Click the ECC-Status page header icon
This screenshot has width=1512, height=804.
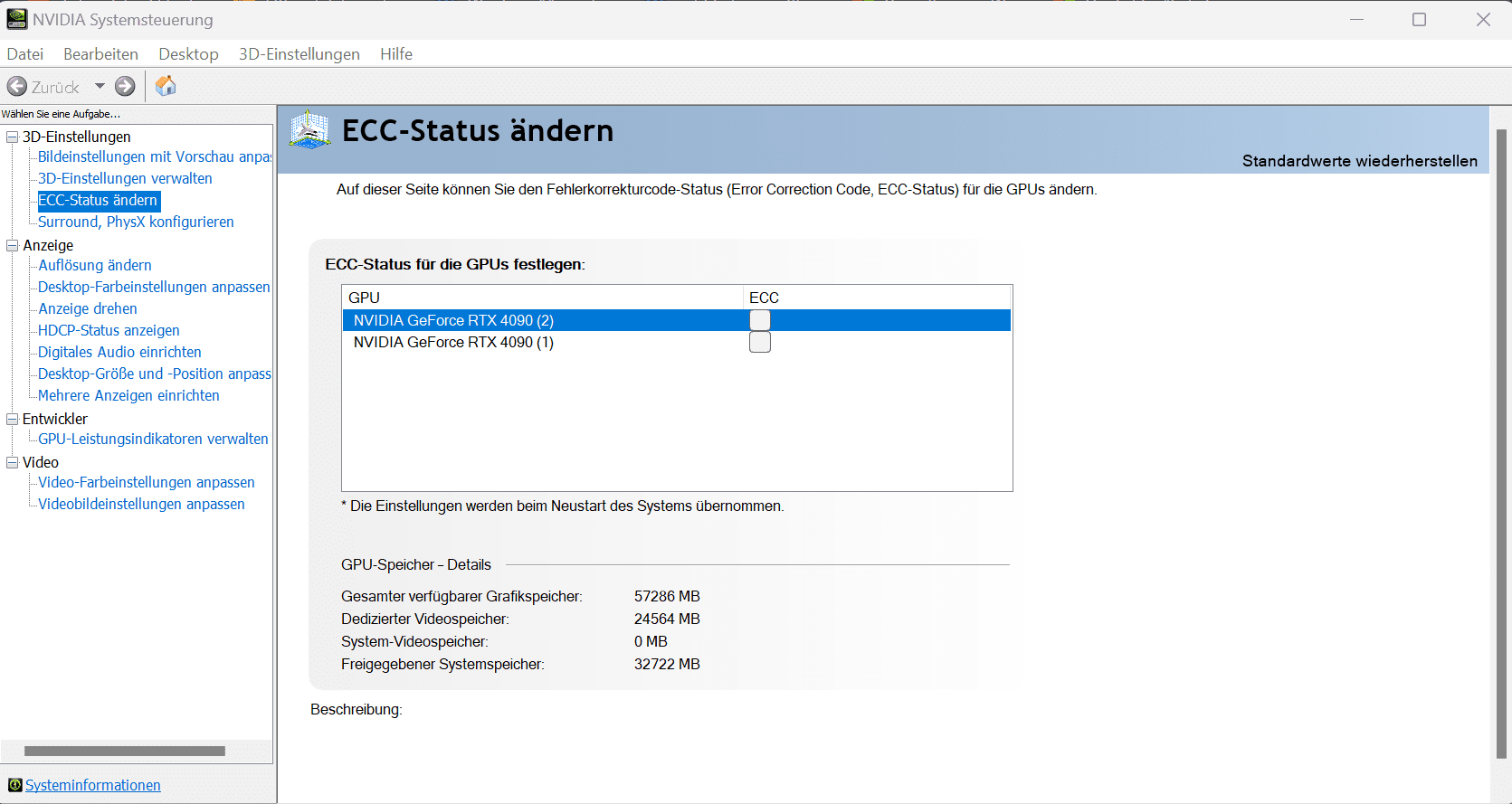point(309,131)
